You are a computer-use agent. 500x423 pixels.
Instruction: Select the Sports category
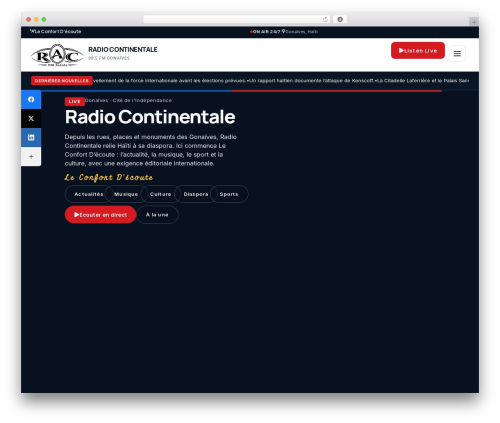[229, 194]
